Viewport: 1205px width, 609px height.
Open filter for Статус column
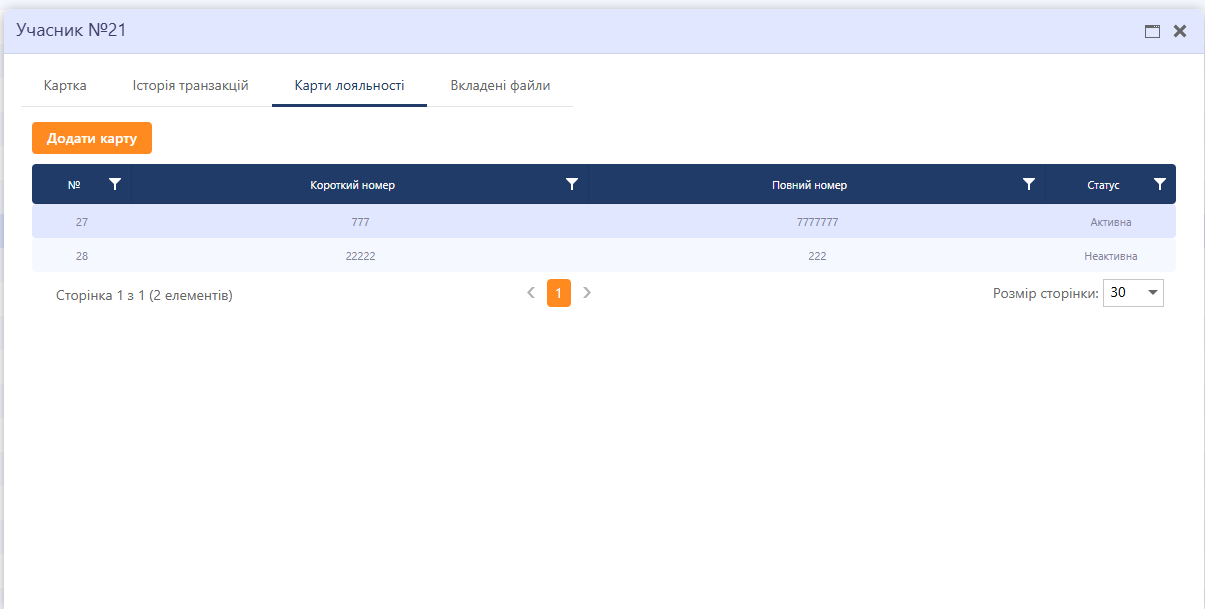(x=1160, y=184)
